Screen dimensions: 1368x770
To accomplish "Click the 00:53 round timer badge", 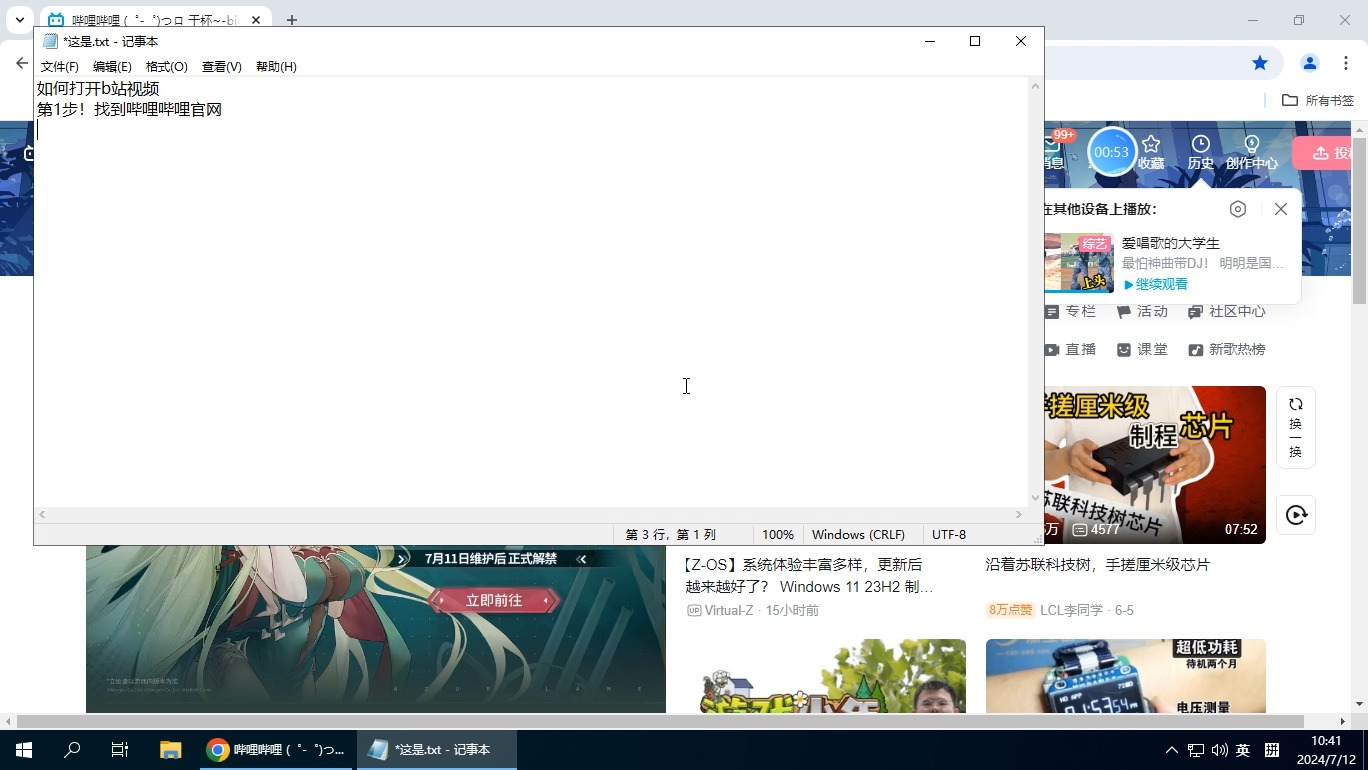I will pyautogui.click(x=1111, y=152).
